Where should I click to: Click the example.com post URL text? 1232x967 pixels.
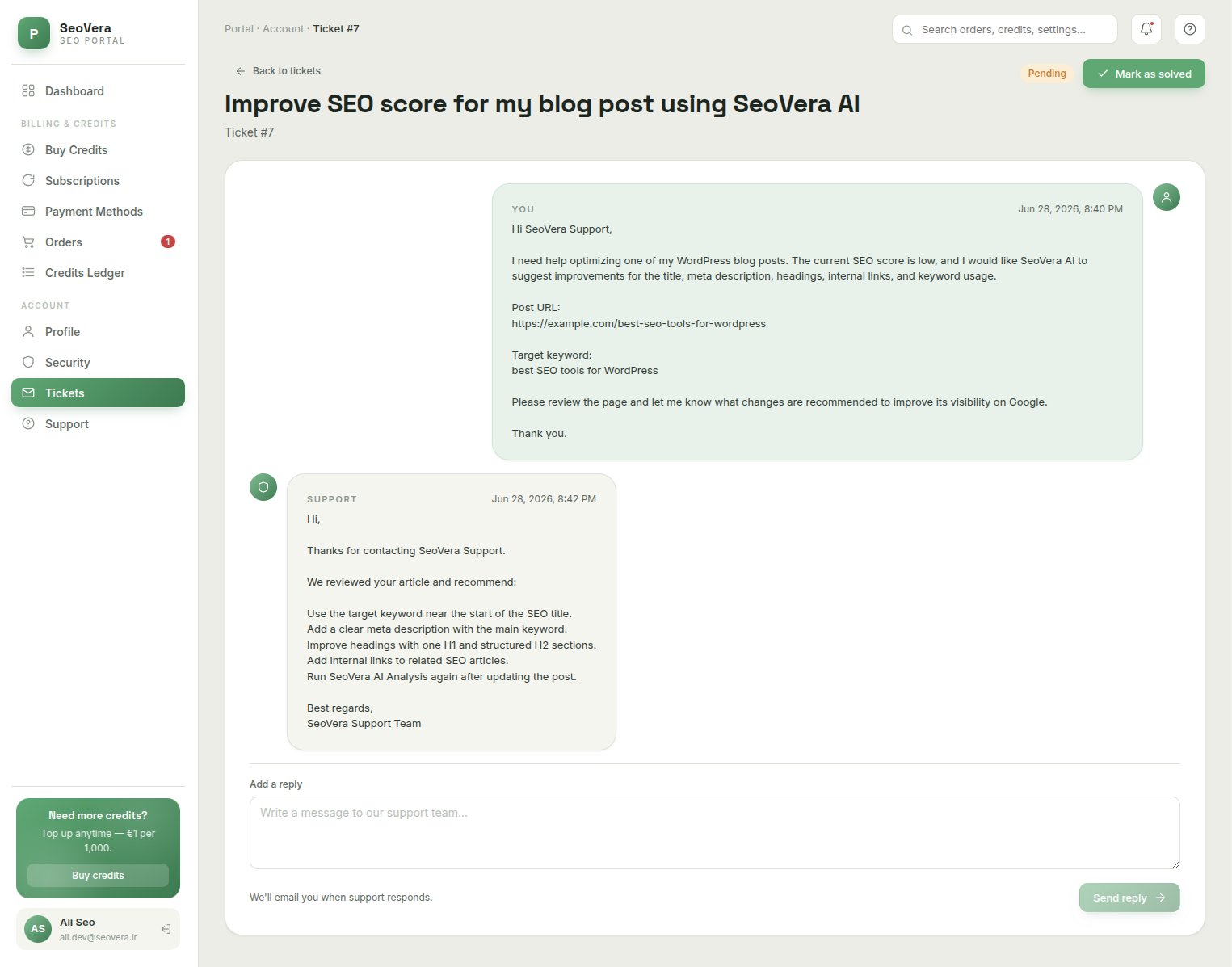pos(638,323)
